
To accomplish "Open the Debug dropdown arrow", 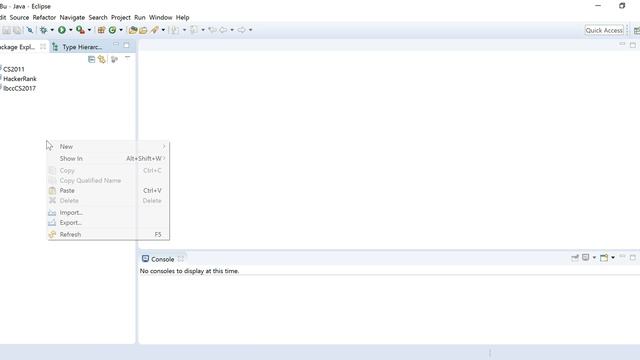I will [52, 30].
